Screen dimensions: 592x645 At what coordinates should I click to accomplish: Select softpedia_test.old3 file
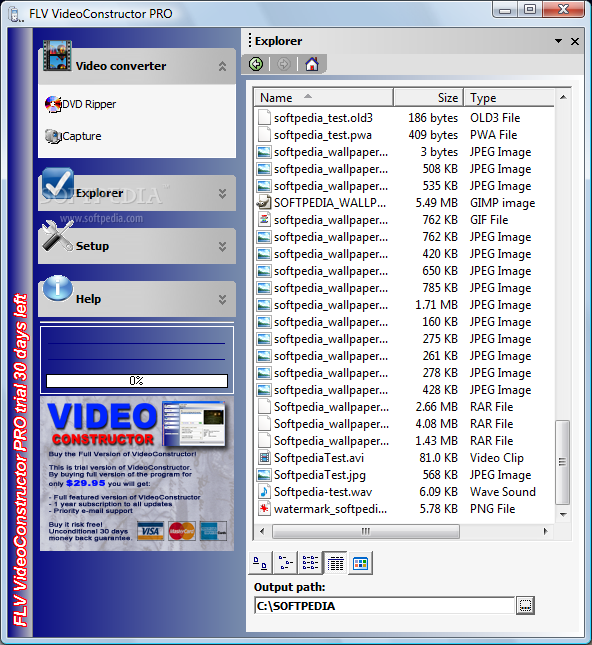[323, 118]
